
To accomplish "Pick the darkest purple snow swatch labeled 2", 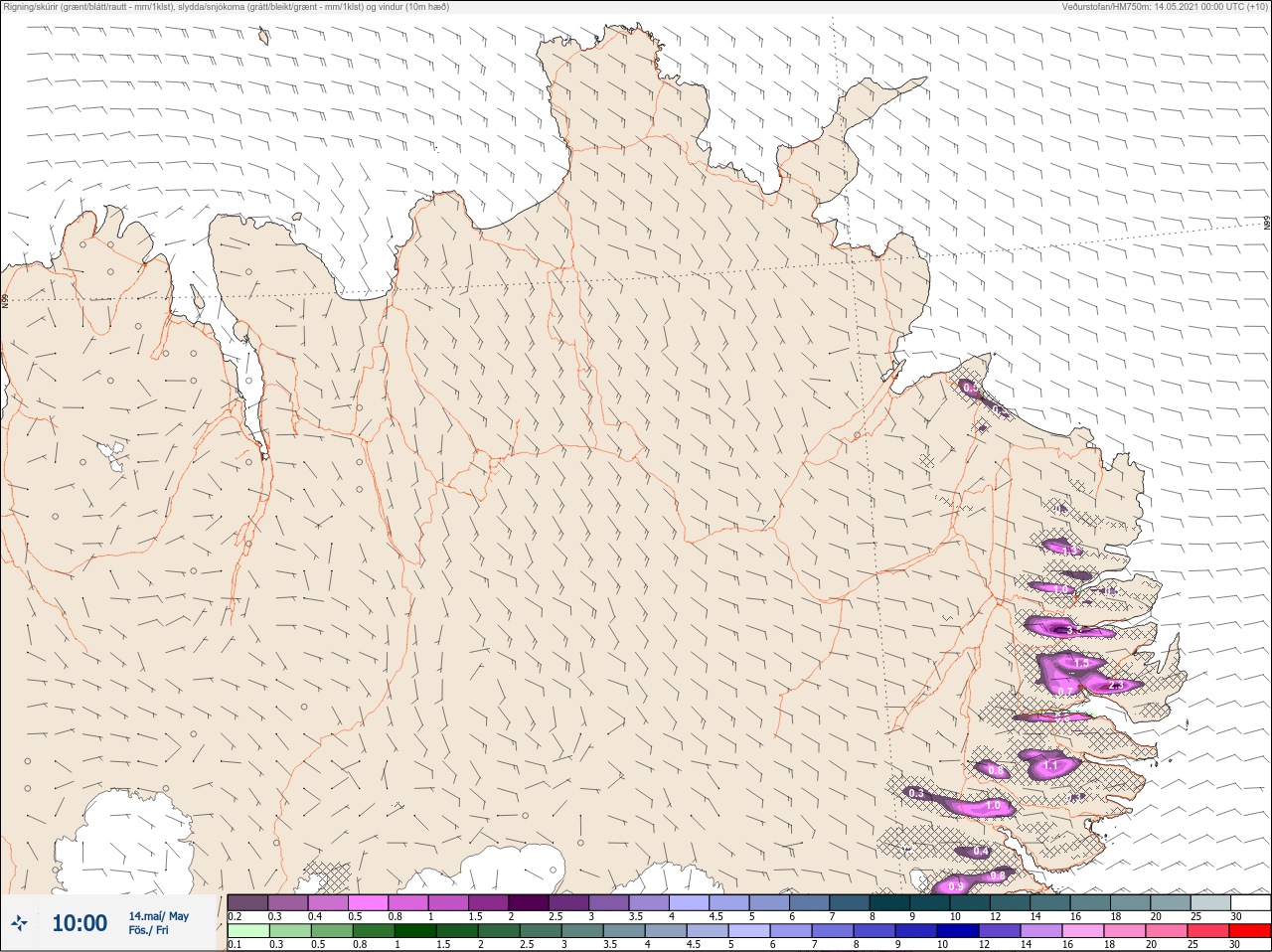I will click(529, 902).
